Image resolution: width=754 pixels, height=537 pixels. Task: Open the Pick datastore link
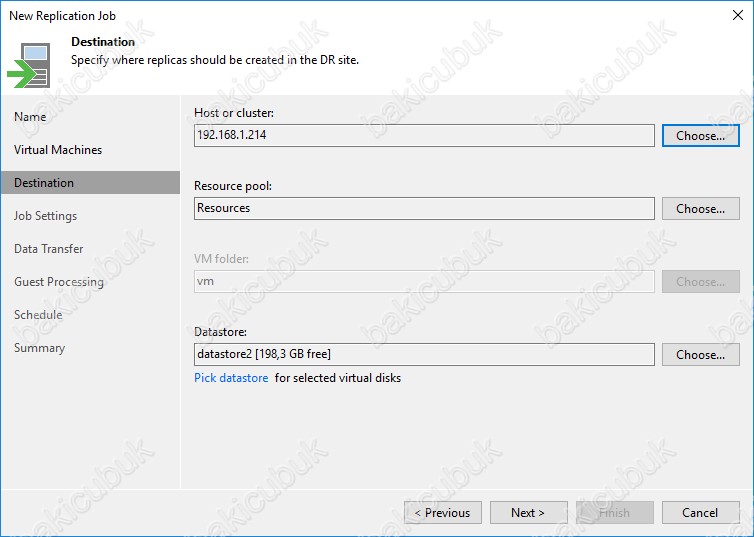[231, 378]
